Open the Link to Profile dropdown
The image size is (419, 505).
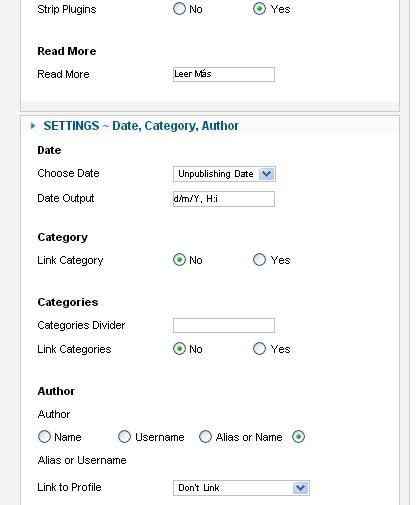241,488
